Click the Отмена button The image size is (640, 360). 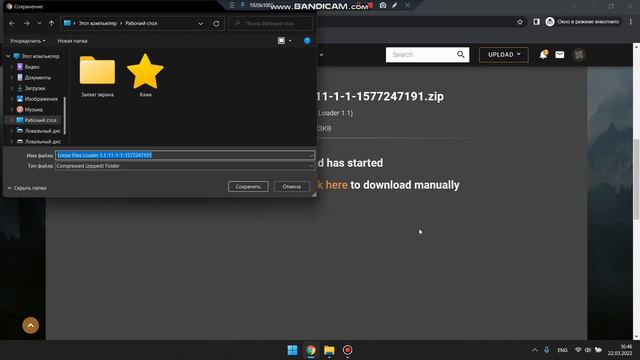(291, 187)
